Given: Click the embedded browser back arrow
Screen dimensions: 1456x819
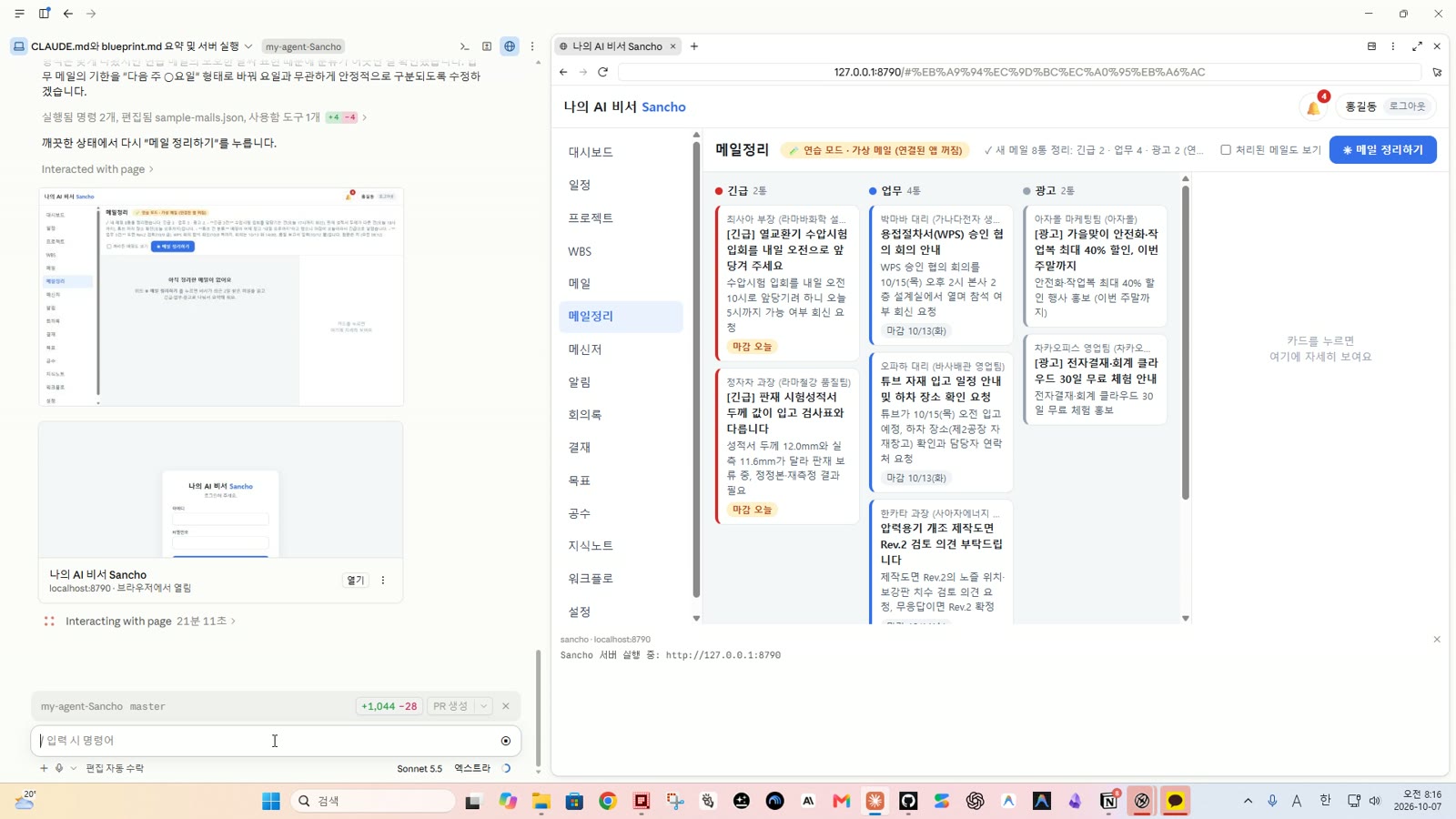Looking at the screenshot, I should point(563,72).
